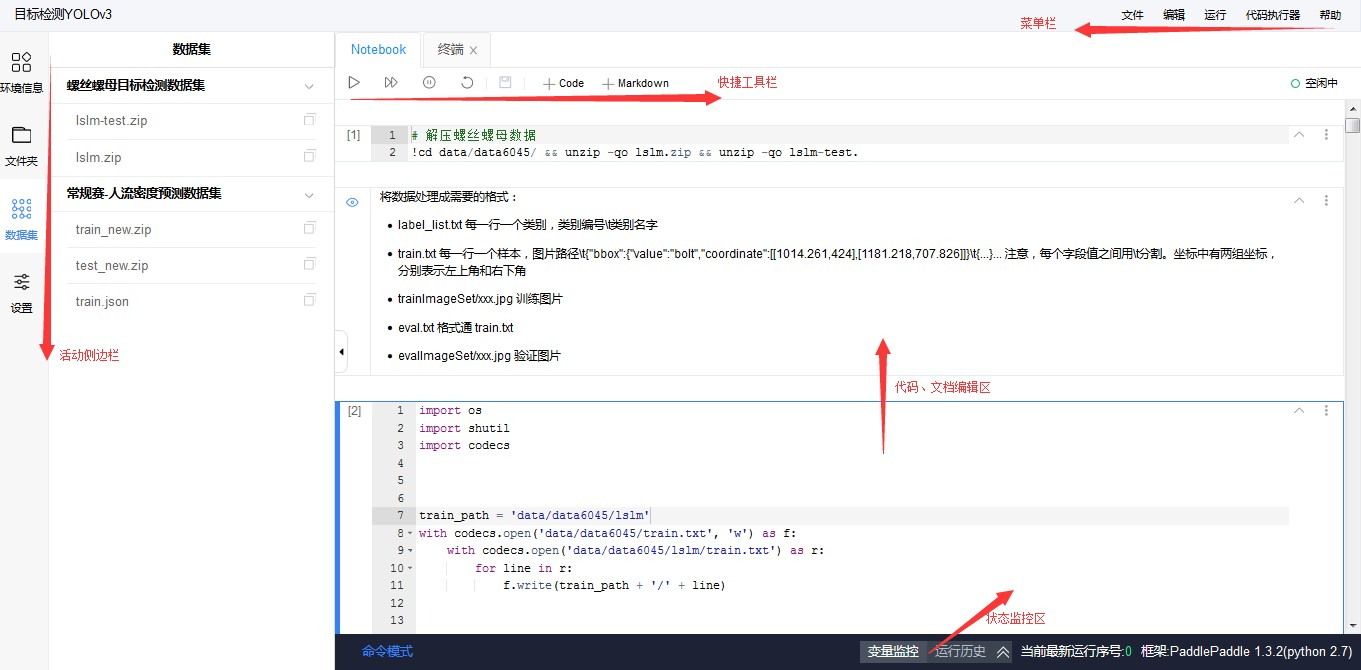Open the 编辑 menu
This screenshot has width=1361, height=670.
coord(1174,15)
